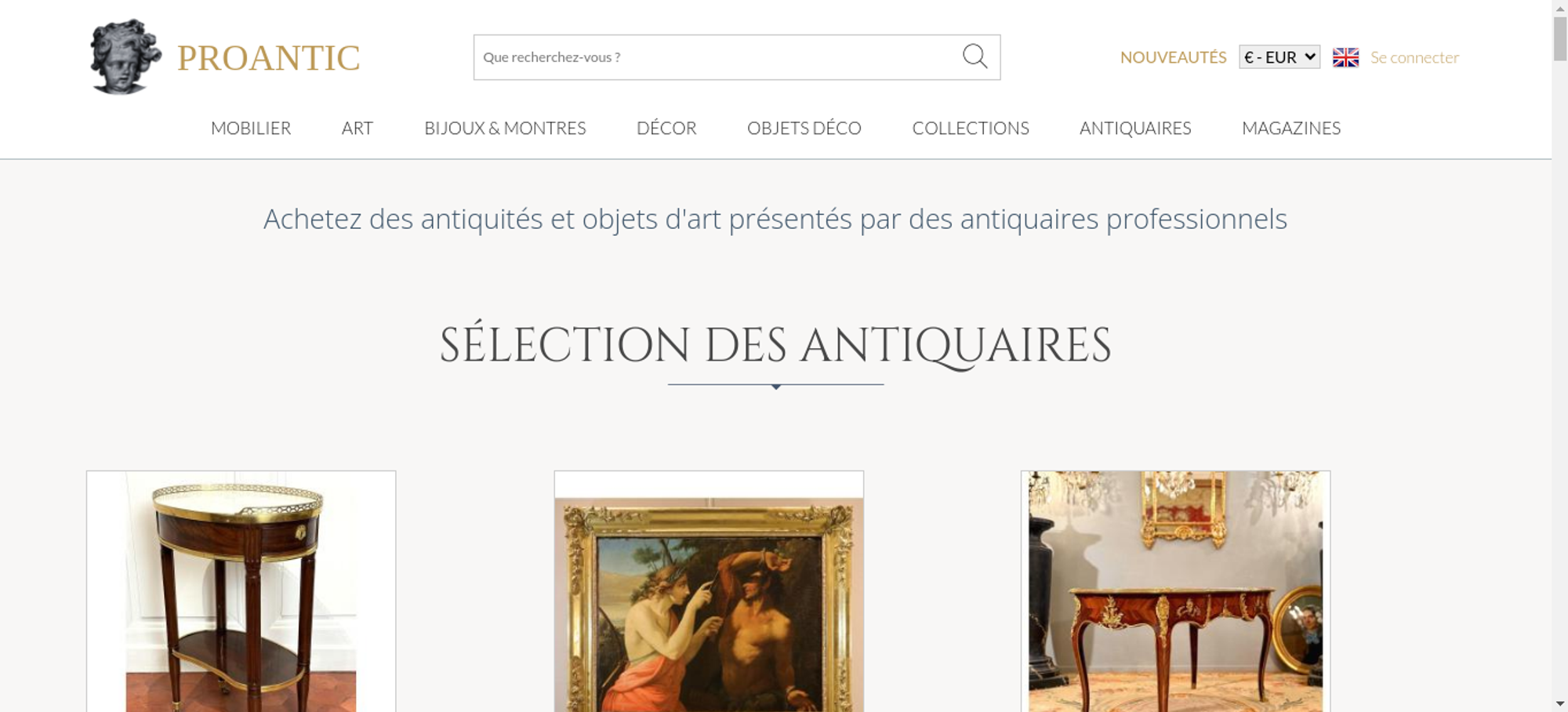Click the Se connecter link
The image size is (1568, 712).
point(1414,57)
